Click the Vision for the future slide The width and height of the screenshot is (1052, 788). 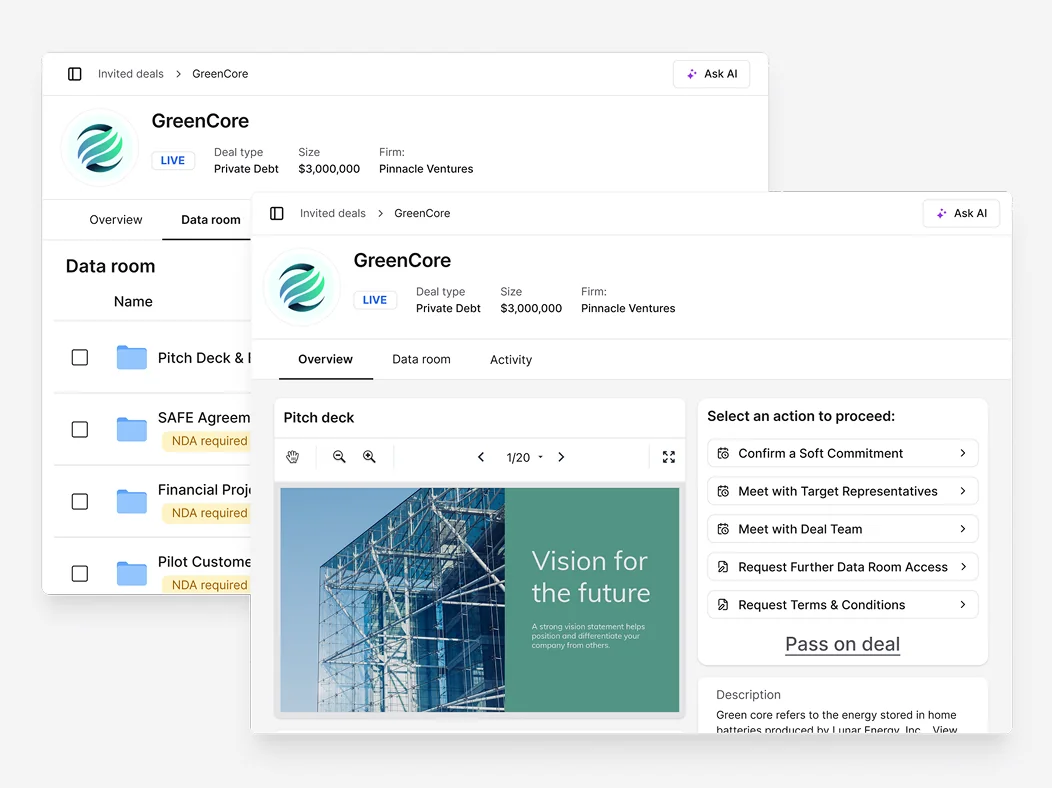click(x=480, y=600)
